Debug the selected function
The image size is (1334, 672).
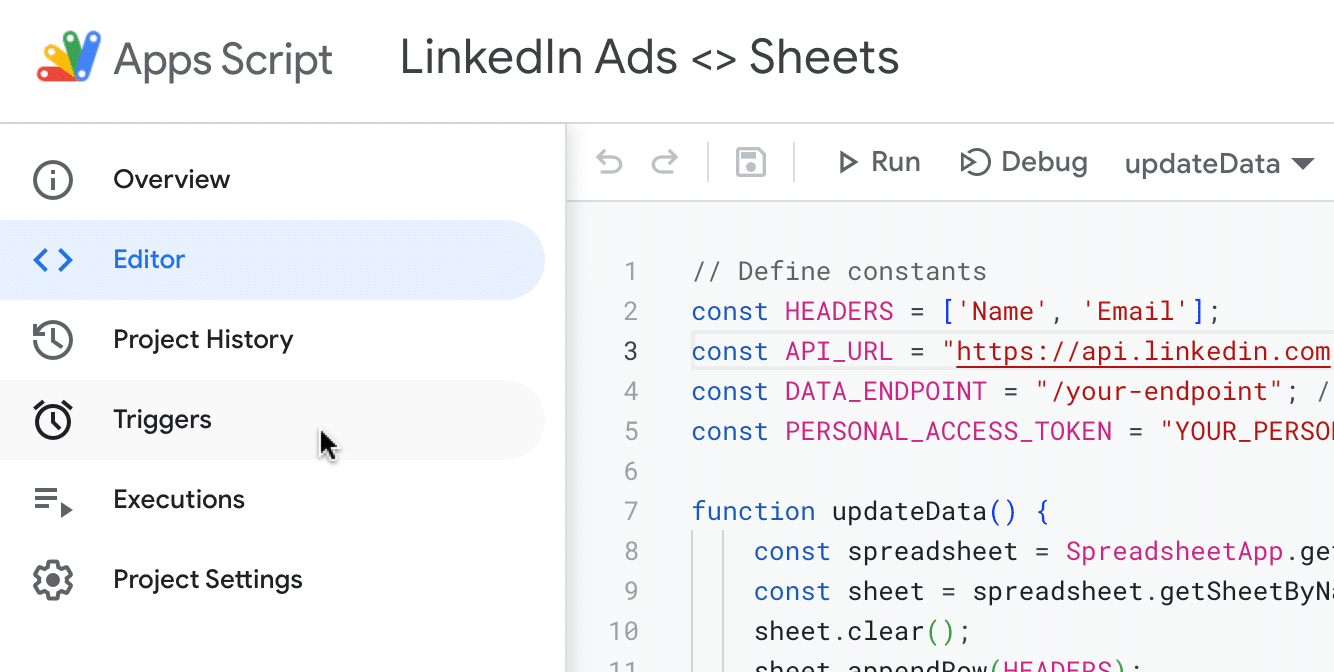click(1023, 162)
